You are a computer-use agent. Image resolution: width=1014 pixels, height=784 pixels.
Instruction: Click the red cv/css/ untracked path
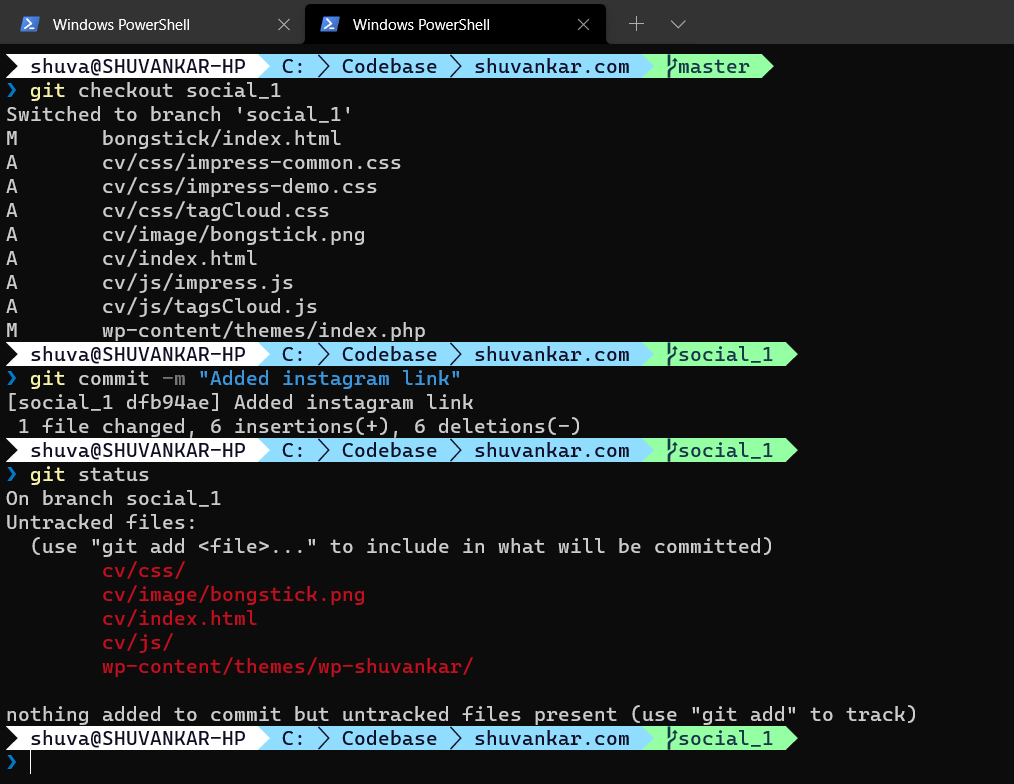(143, 570)
